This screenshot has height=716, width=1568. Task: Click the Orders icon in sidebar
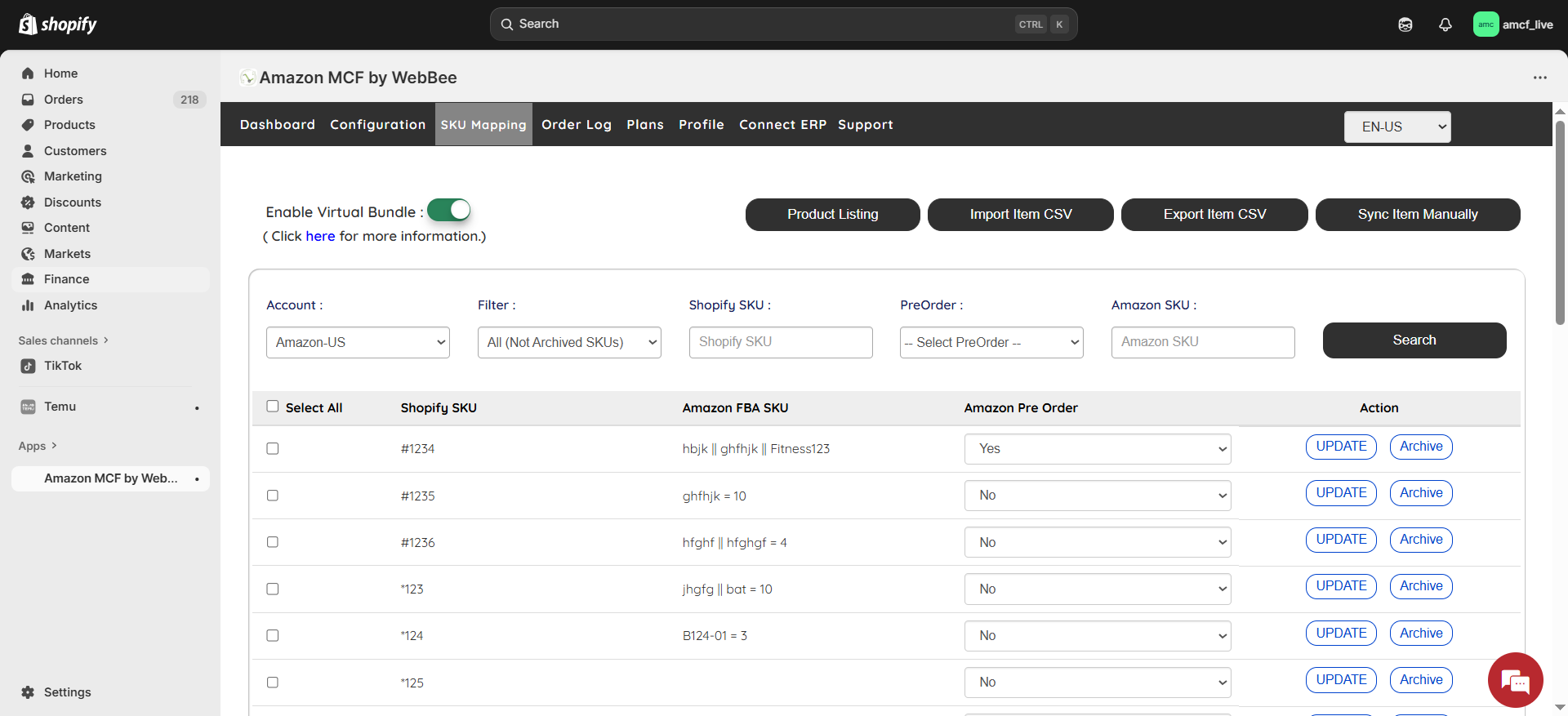click(x=28, y=100)
